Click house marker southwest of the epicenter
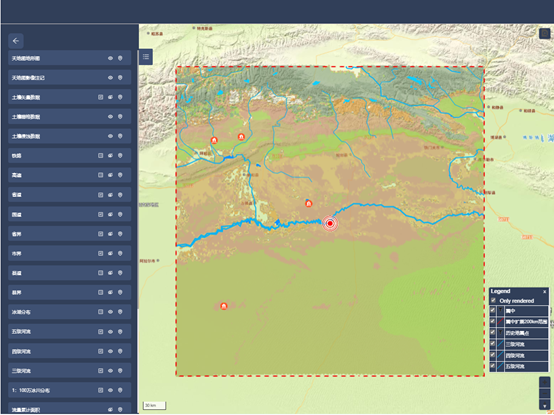Screen dimensions: 554x415 [224, 306]
